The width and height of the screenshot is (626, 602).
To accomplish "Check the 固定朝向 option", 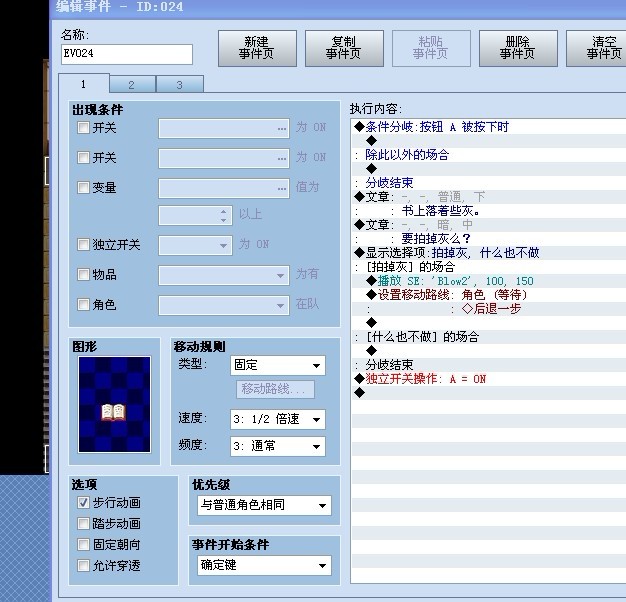I will coord(83,545).
